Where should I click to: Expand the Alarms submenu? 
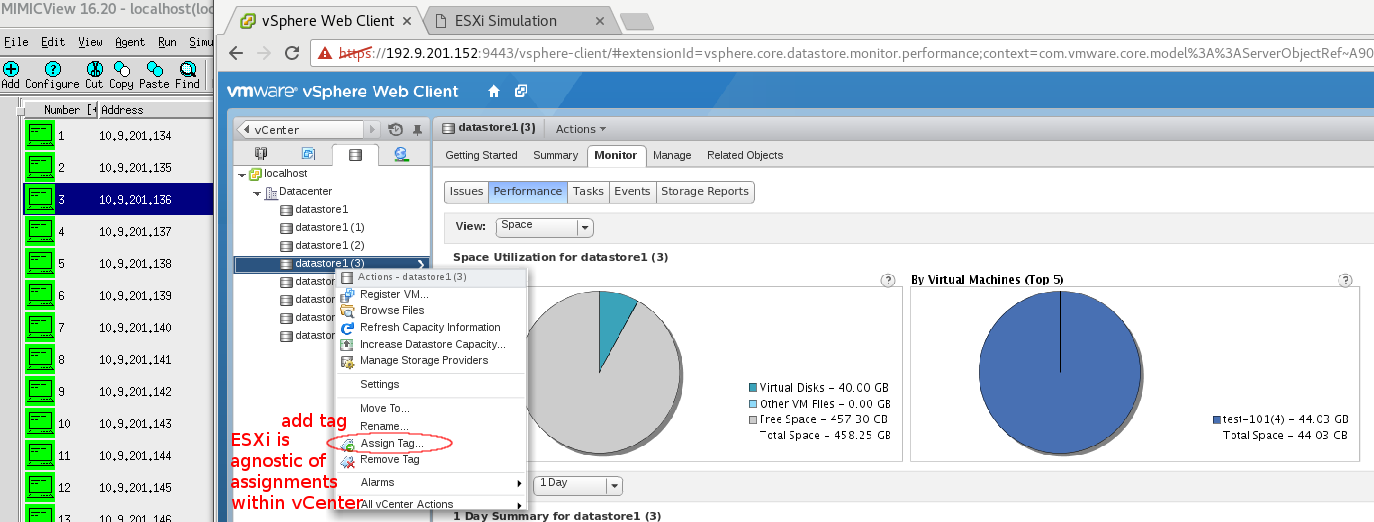tap(431, 482)
